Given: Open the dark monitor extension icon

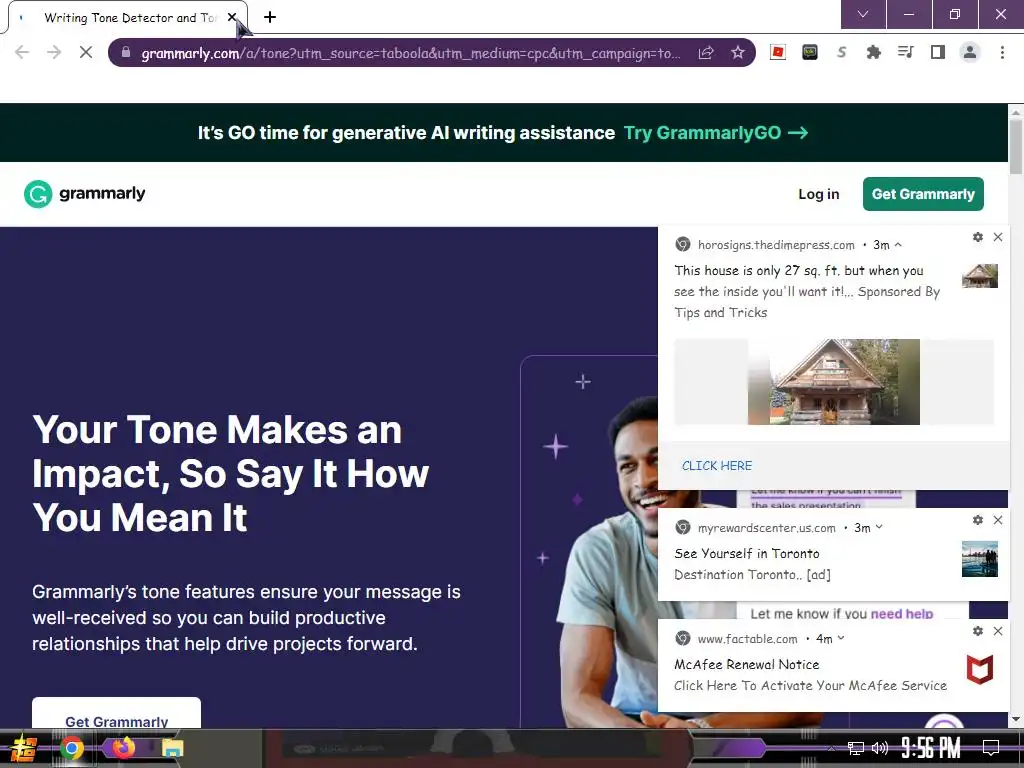Looking at the screenshot, I should pos(810,52).
